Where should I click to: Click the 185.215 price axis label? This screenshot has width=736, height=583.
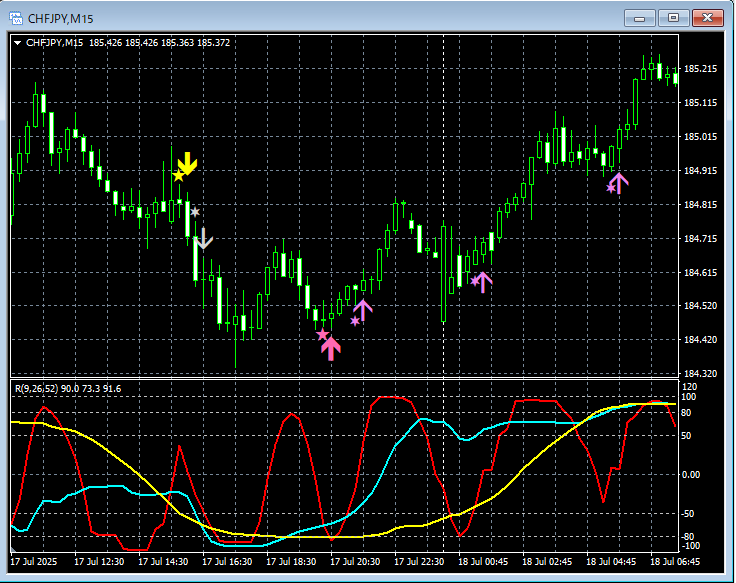pyautogui.click(x=700, y=69)
